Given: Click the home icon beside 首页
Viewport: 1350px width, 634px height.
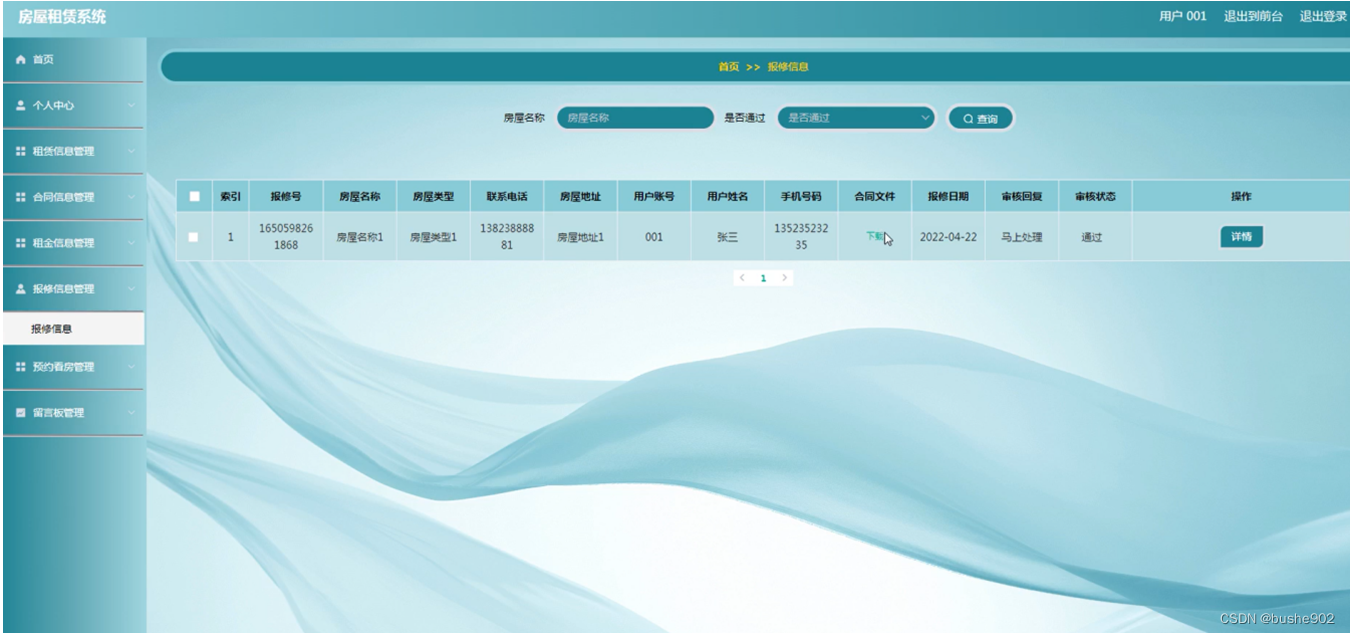Looking at the screenshot, I should click(x=20, y=60).
